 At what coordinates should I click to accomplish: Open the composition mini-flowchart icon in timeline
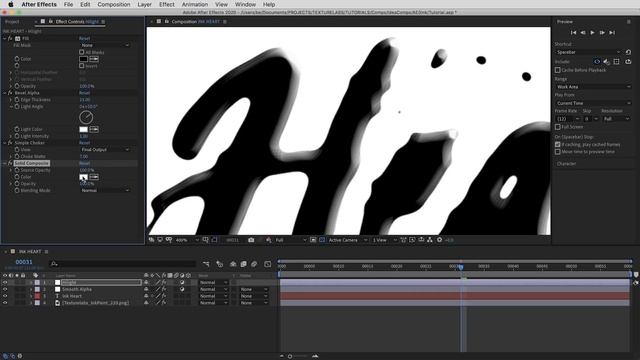coord(206,264)
